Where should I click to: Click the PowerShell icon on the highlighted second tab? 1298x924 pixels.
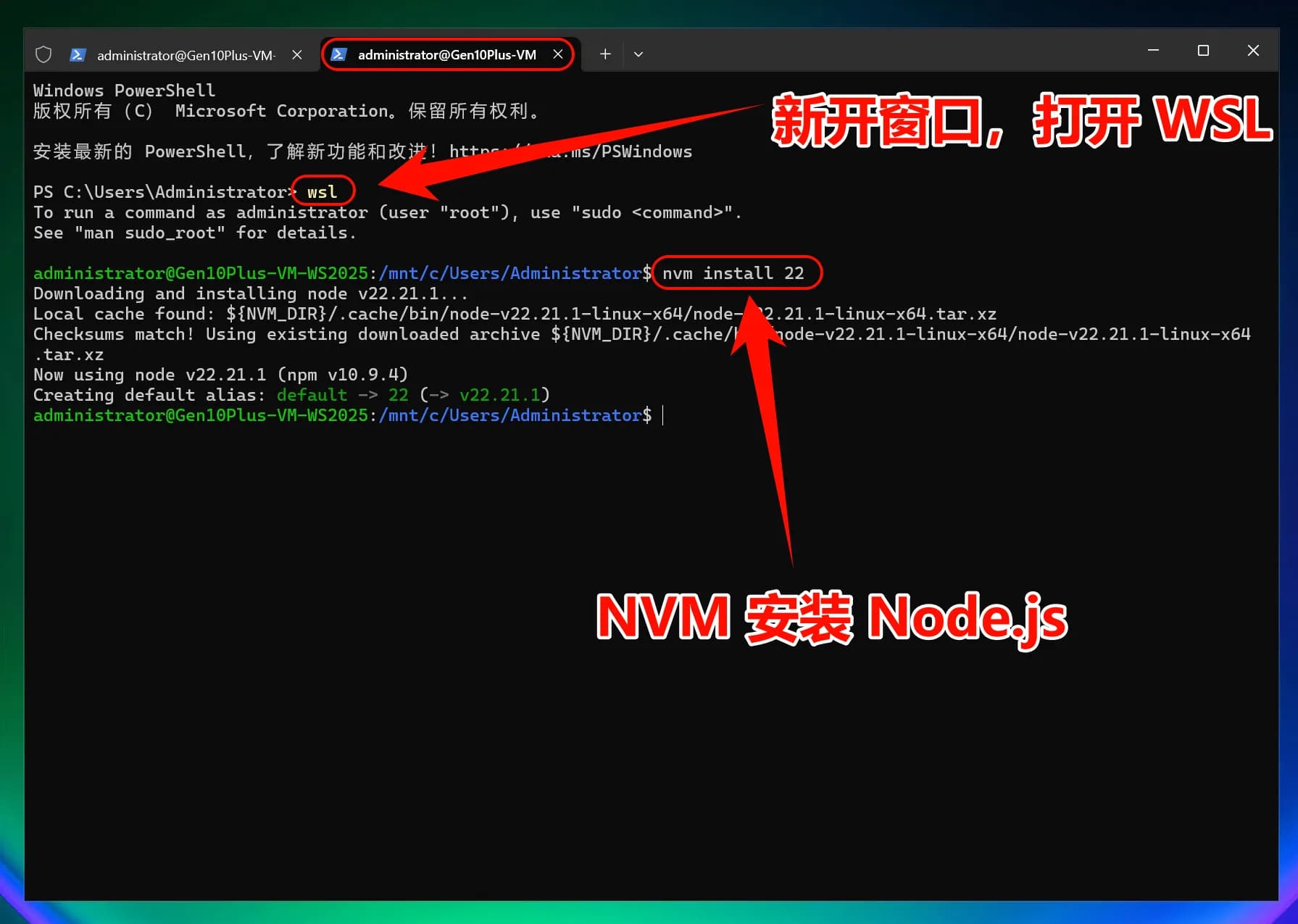point(338,54)
